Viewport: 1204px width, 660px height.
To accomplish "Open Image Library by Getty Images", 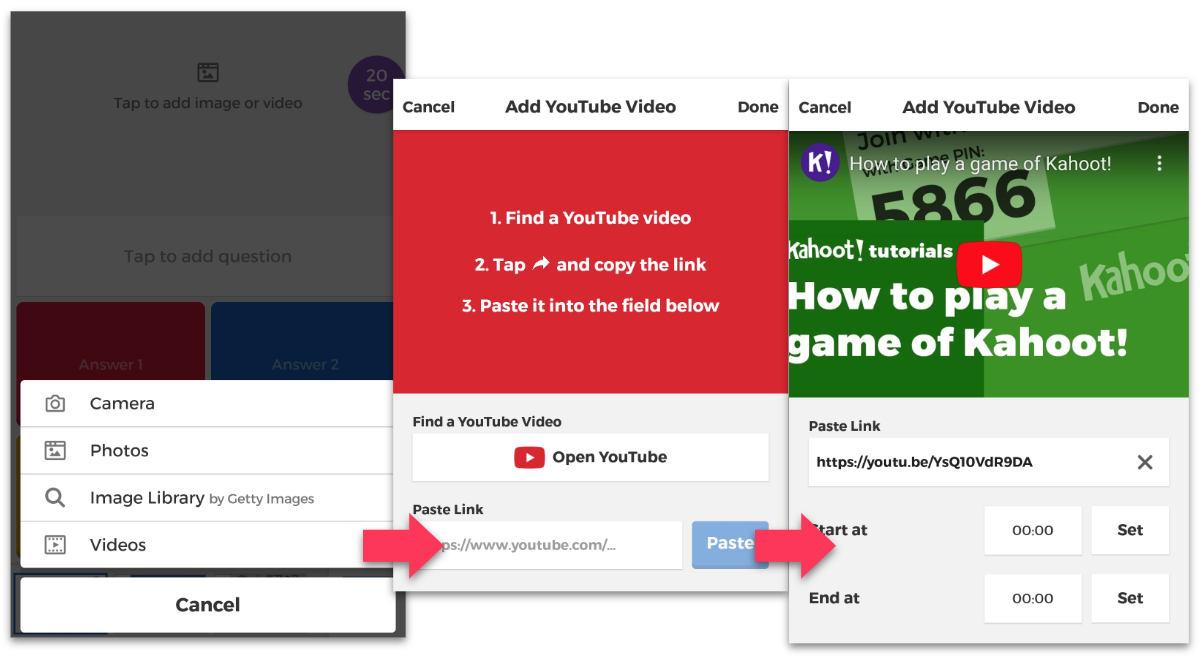I will [200, 498].
